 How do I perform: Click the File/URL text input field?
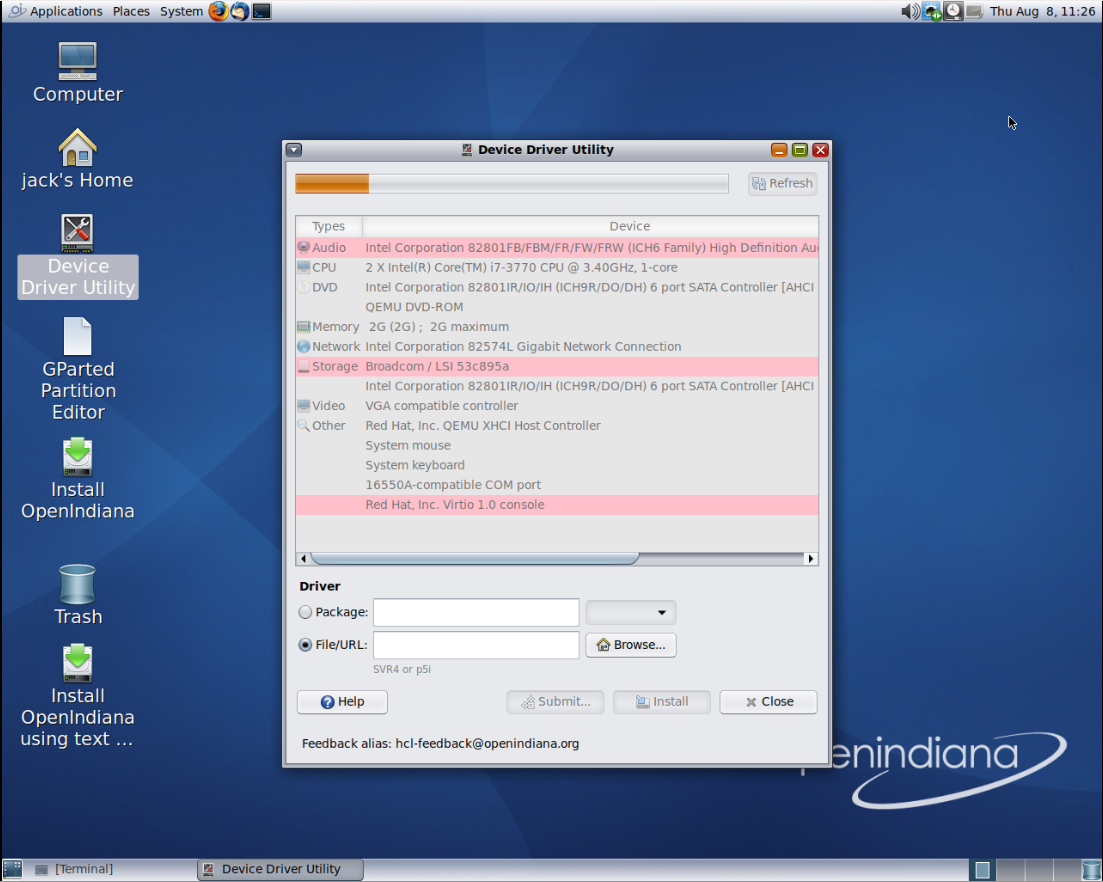476,645
